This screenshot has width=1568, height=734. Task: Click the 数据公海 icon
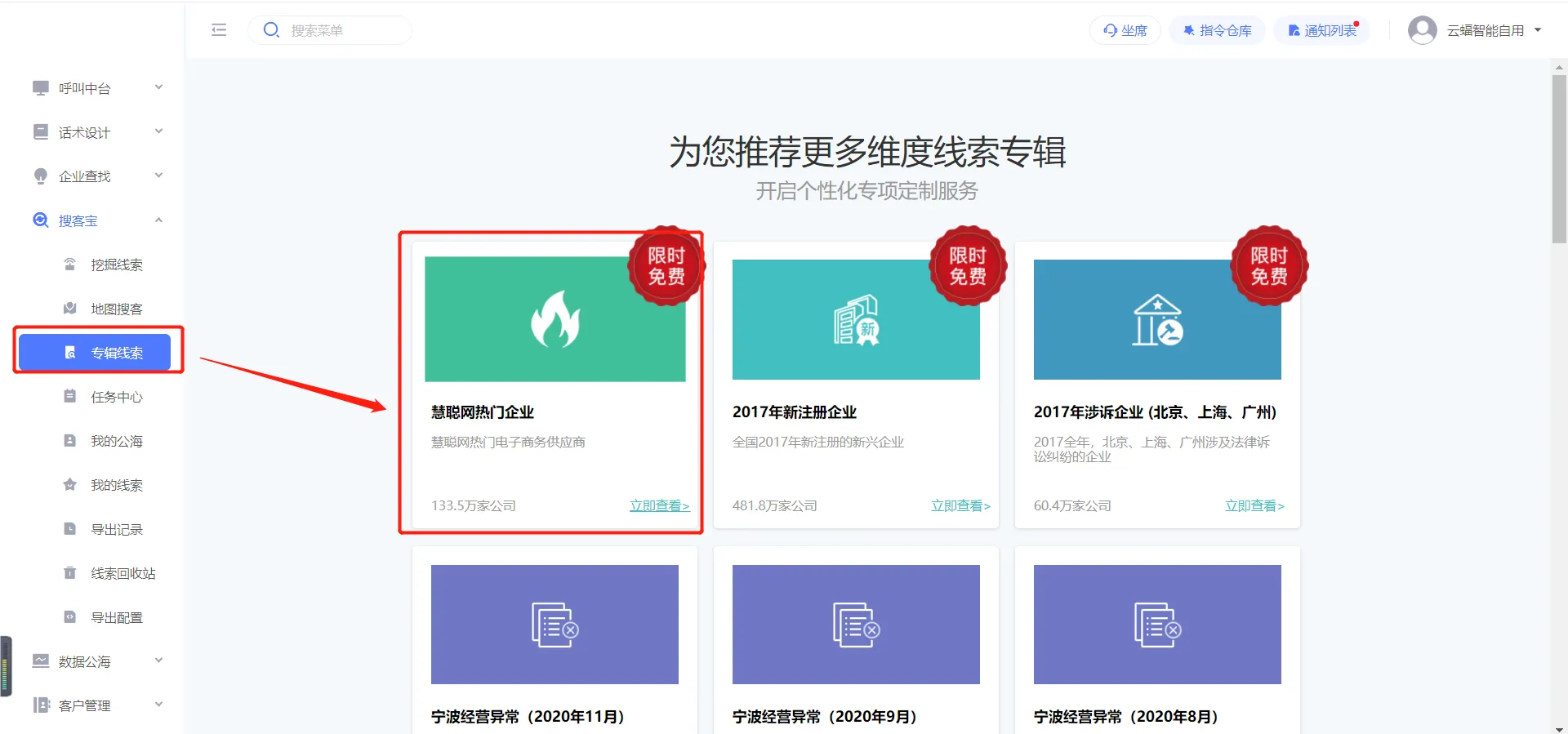[x=41, y=661]
